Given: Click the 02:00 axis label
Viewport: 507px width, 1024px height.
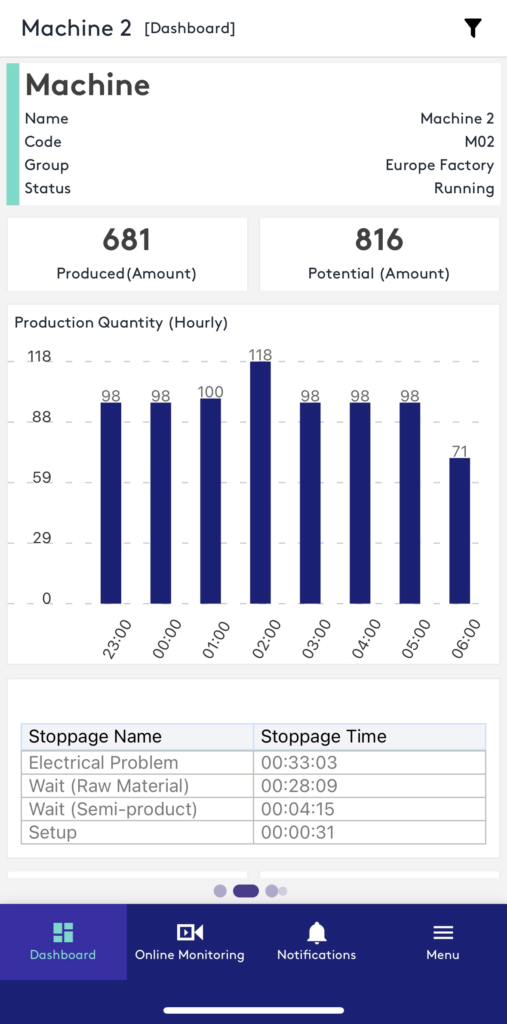Looking at the screenshot, I should point(267,639).
